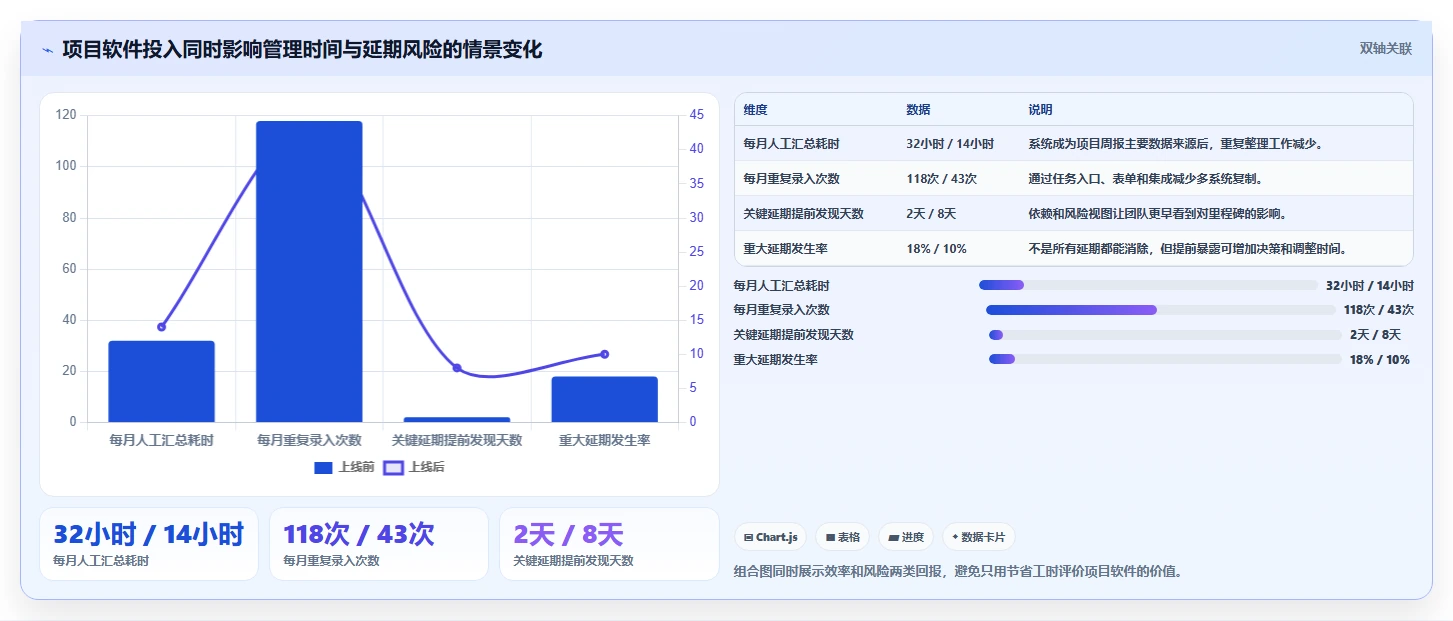Click the 重大延期发生率 progress bar

pos(1164,359)
